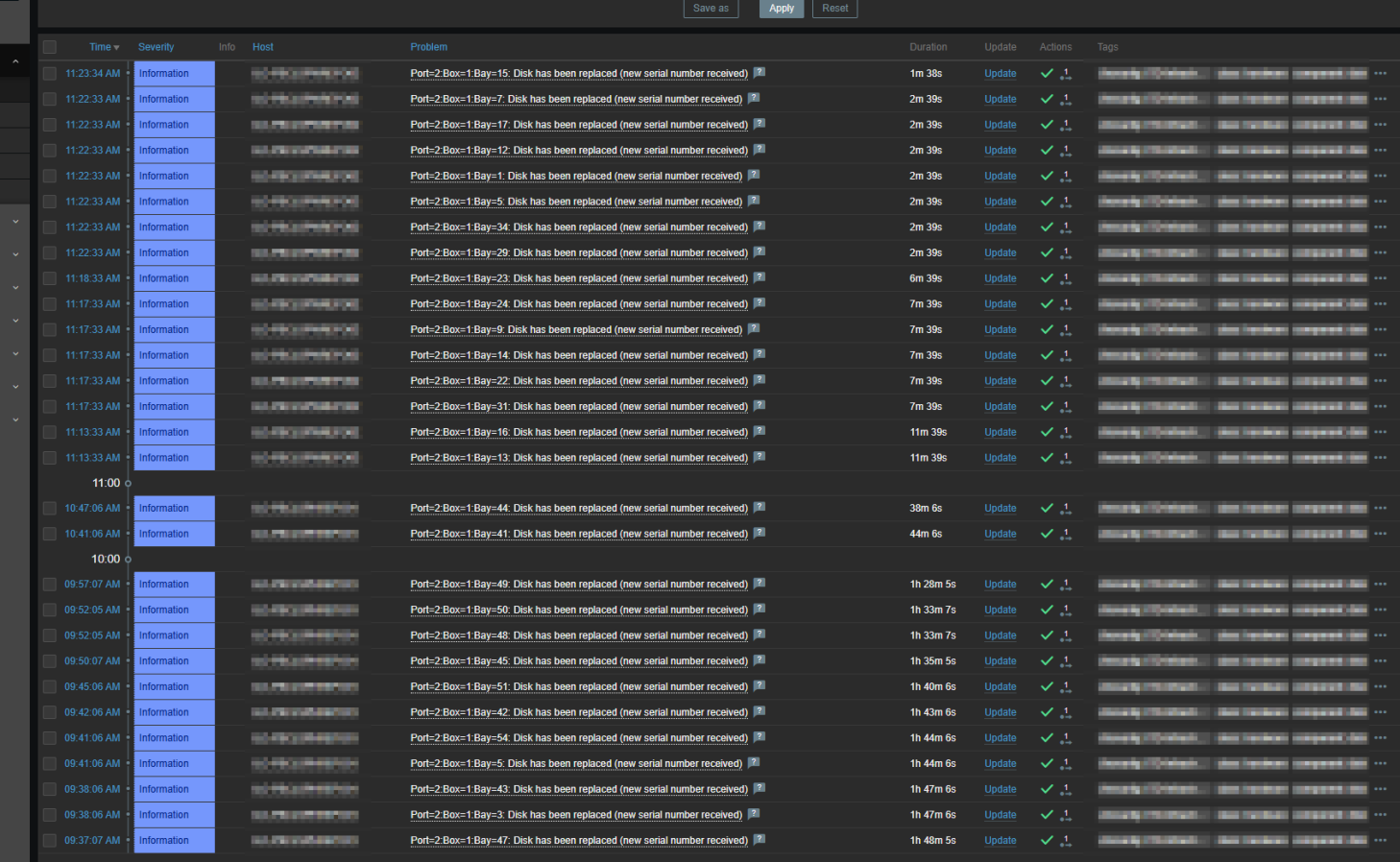
Task: Expand tags ellipsis for Bay=22 row
Action: click(1380, 381)
